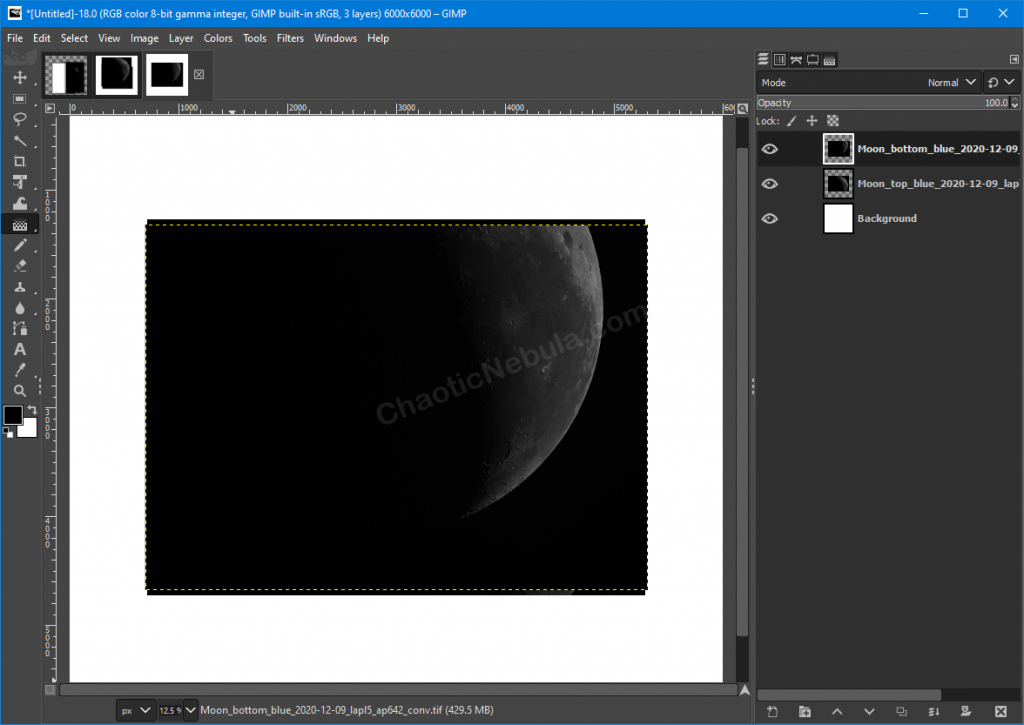The image size is (1024, 725).
Task: Open the Filters menu
Action: [x=290, y=38]
